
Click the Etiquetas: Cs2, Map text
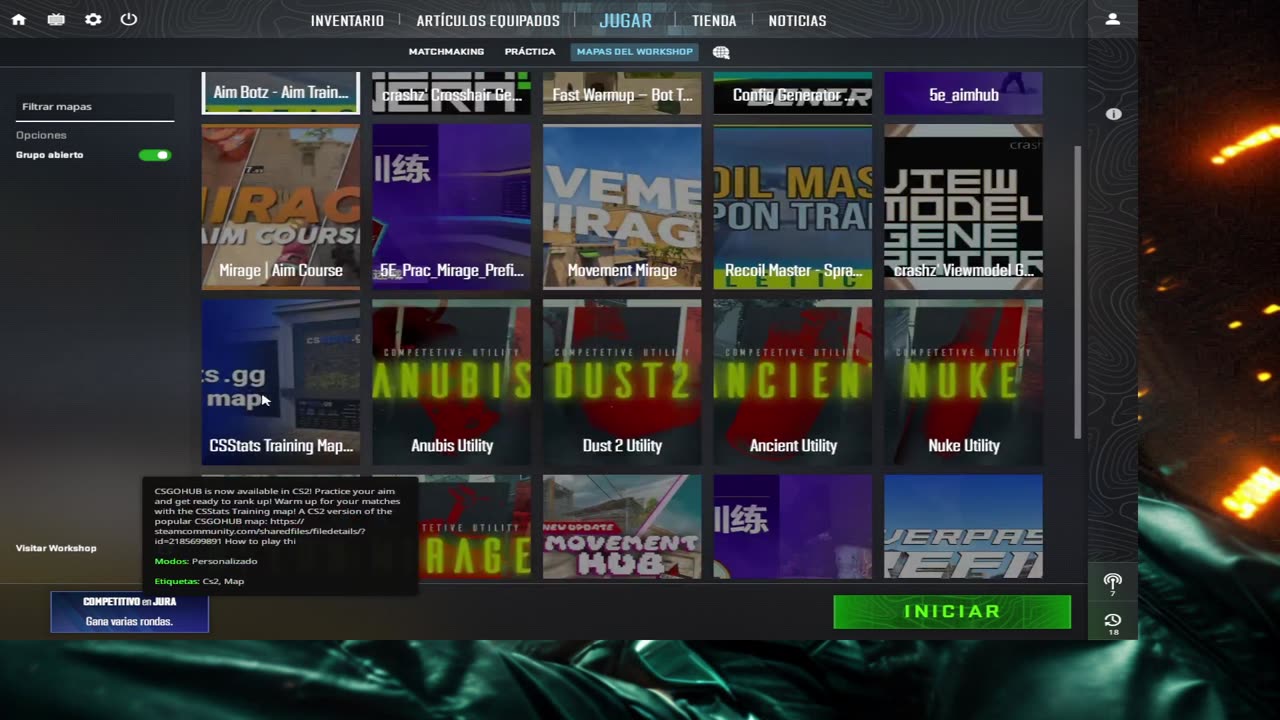(199, 581)
